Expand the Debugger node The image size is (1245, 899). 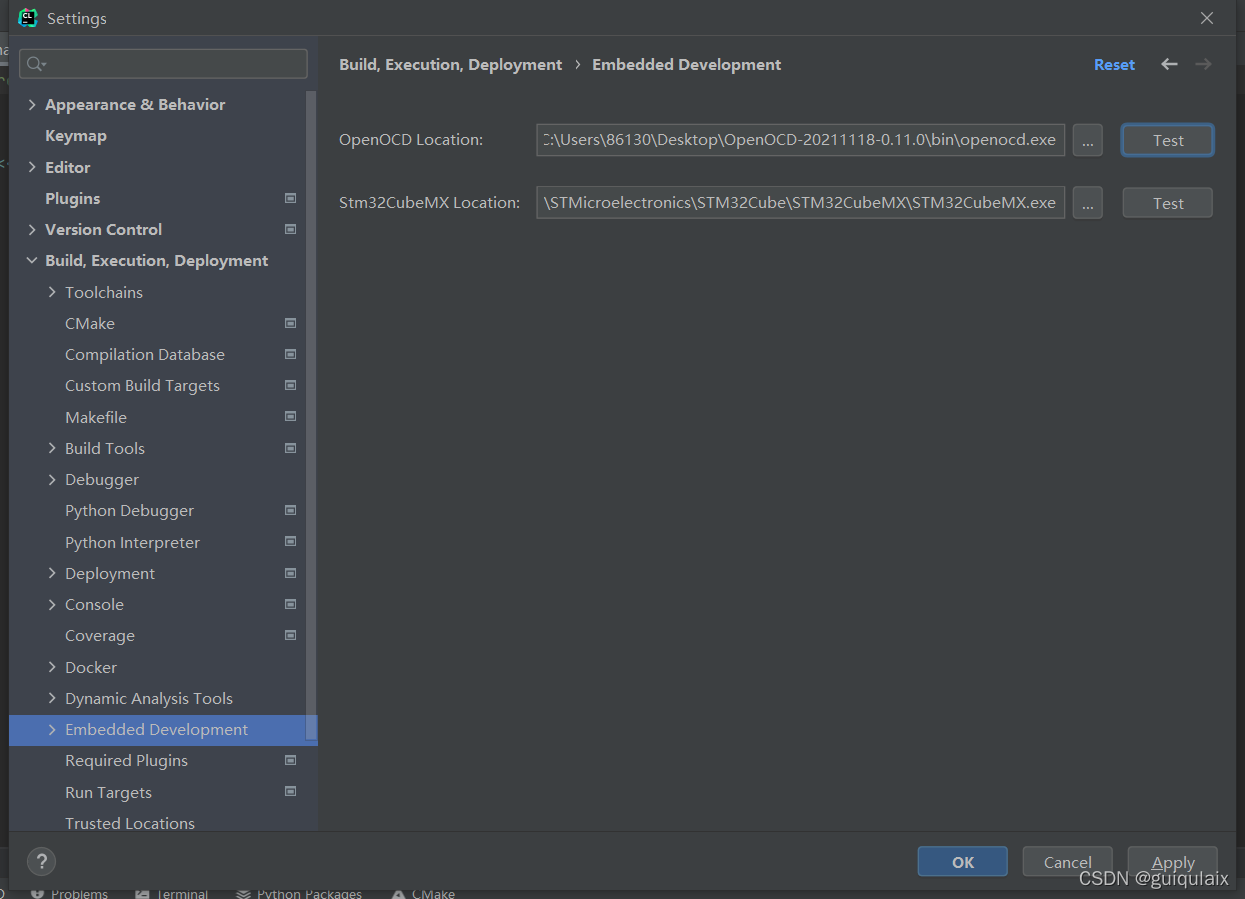pyautogui.click(x=52, y=479)
